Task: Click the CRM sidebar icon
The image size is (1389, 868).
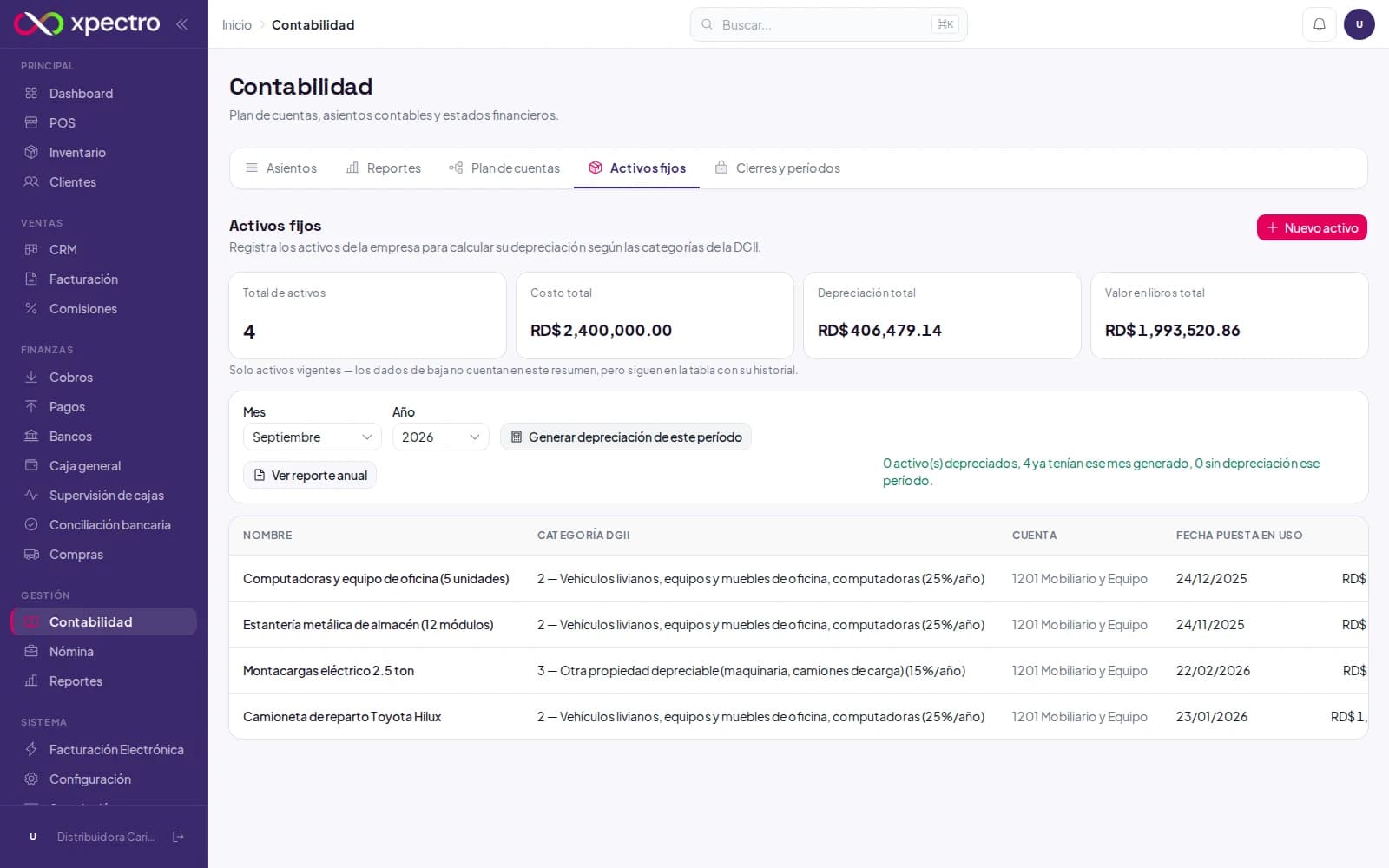Action: click(x=31, y=249)
